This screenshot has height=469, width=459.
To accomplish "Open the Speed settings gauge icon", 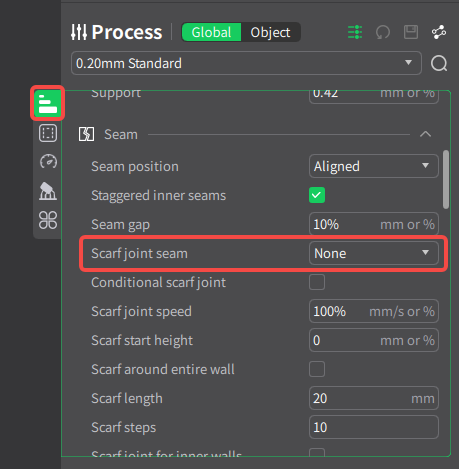I will point(48,162).
